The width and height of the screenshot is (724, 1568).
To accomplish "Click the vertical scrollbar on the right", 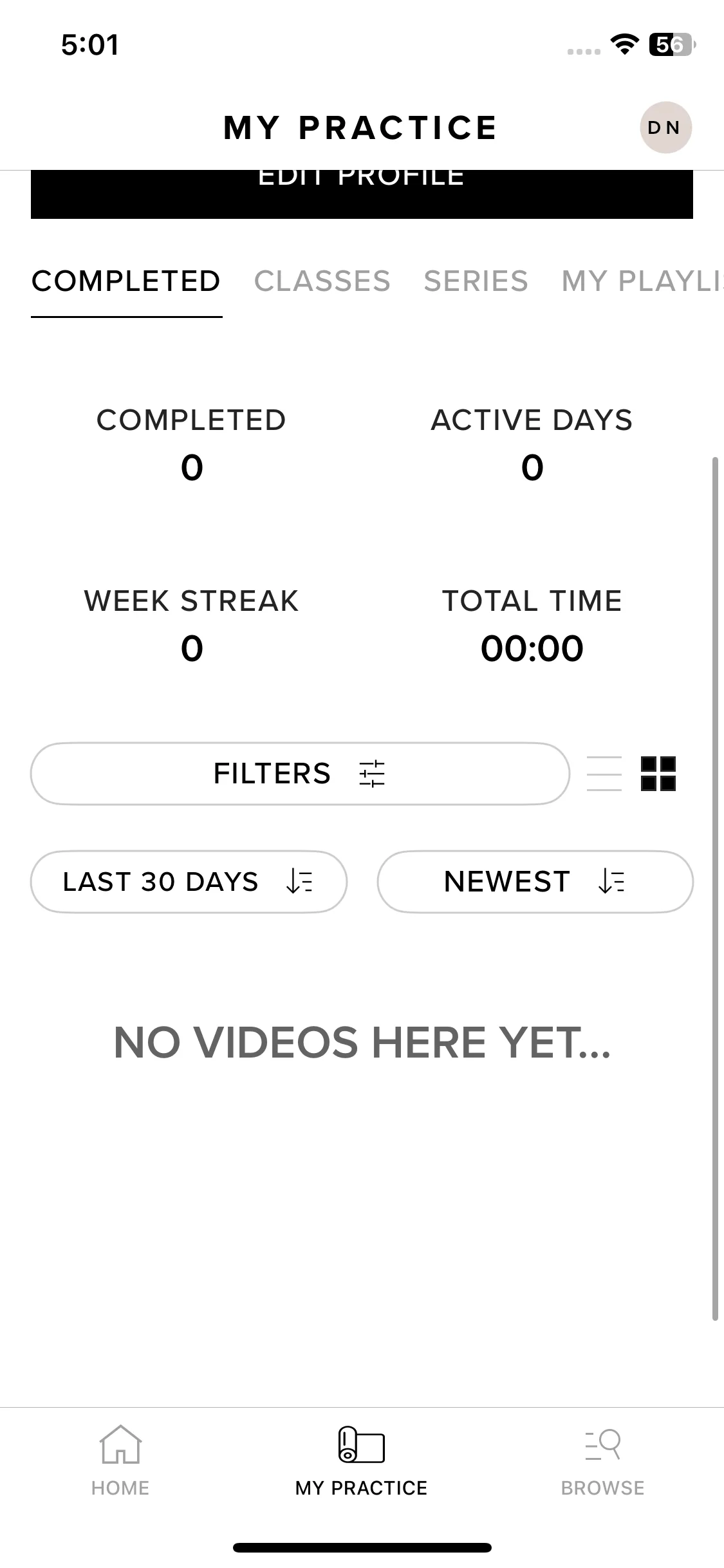I will click(x=714, y=888).
